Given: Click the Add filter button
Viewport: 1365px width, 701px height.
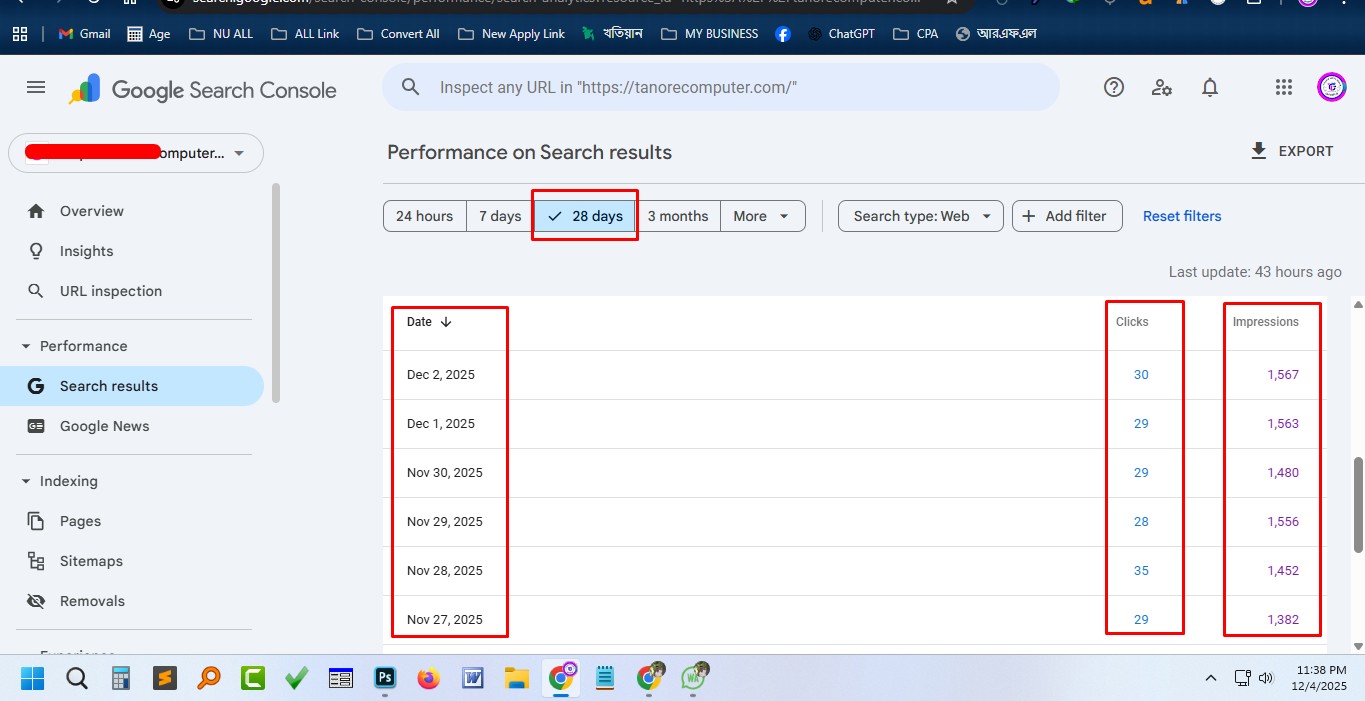Looking at the screenshot, I should pos(1066,216).
